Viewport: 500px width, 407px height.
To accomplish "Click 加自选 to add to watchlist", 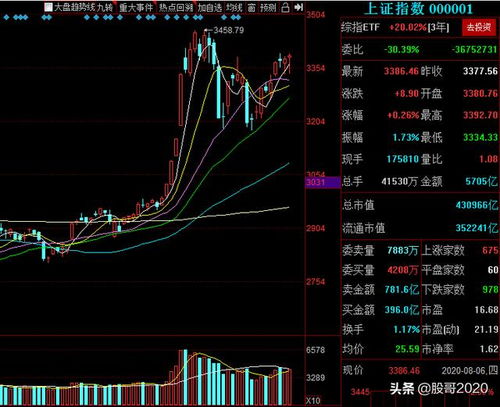I will pos(210,7).
